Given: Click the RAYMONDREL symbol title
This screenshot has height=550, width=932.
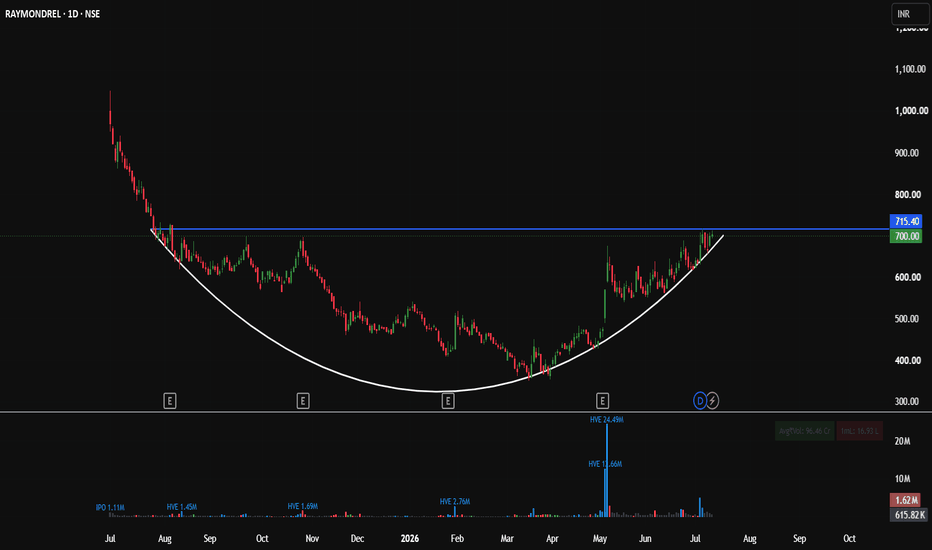Looking at the screenshot, I should [x=33, y=14].
